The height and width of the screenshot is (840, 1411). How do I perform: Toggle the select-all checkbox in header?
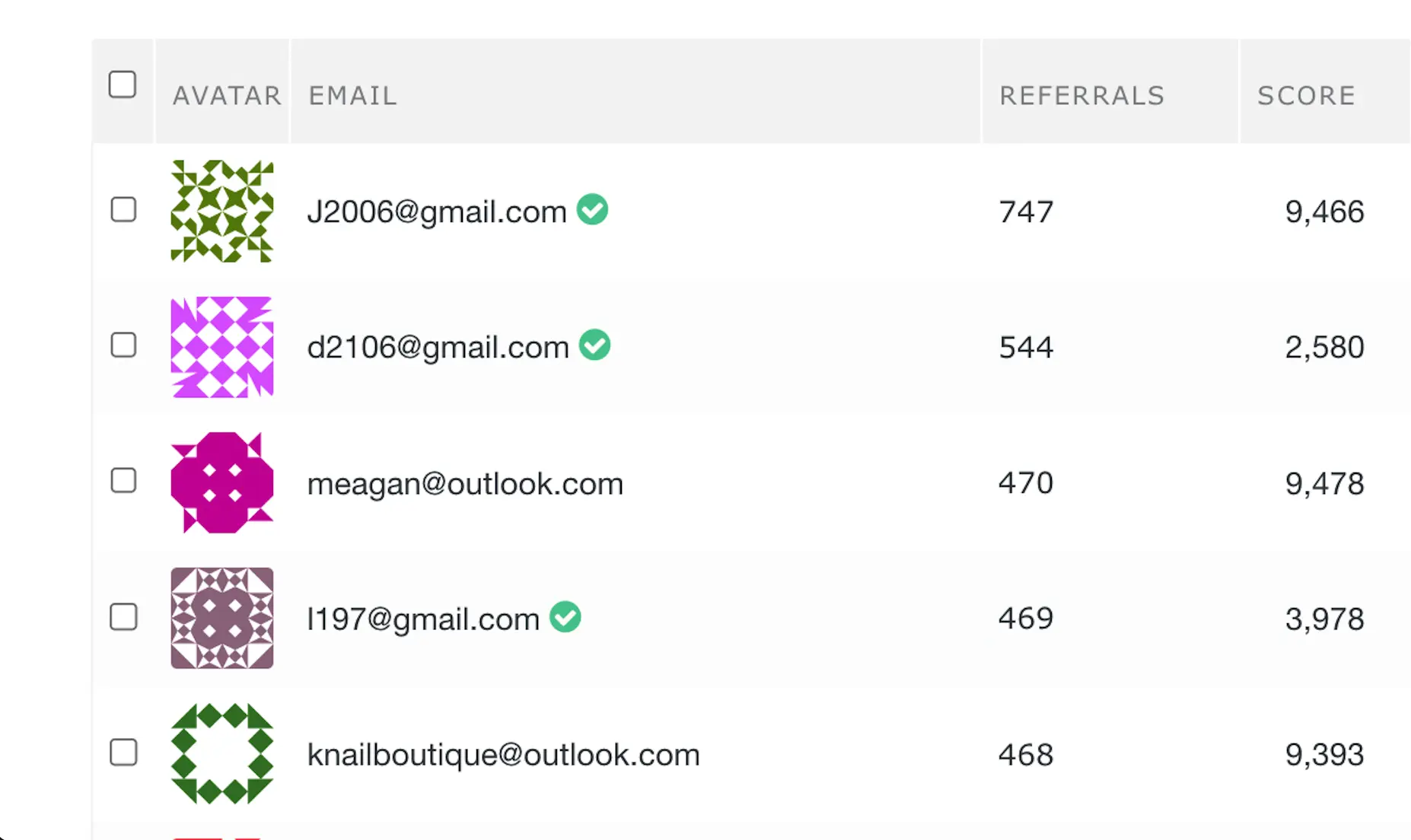click(x=123, y=84)
